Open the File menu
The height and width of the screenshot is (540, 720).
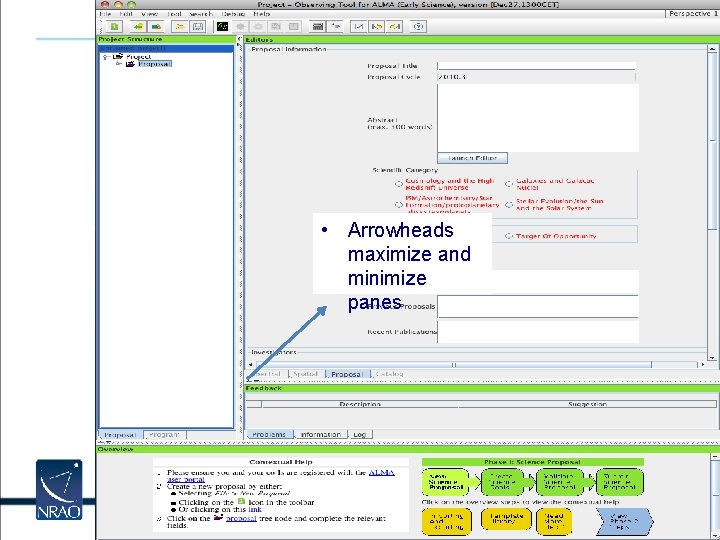[x=105, y=14]
